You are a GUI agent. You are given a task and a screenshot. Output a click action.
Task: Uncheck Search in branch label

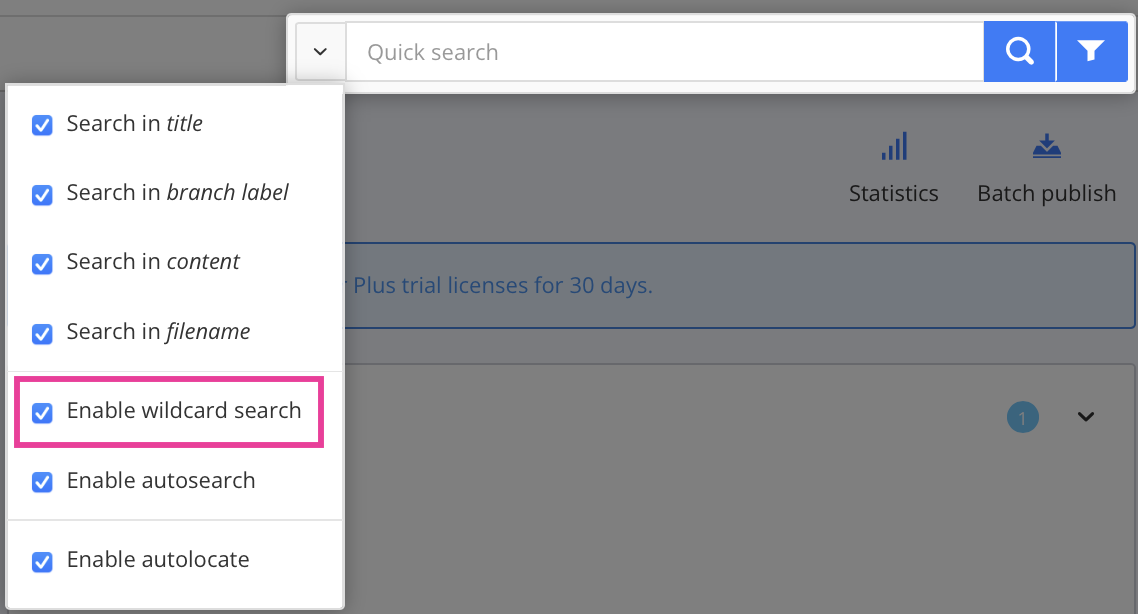point(42,195)
